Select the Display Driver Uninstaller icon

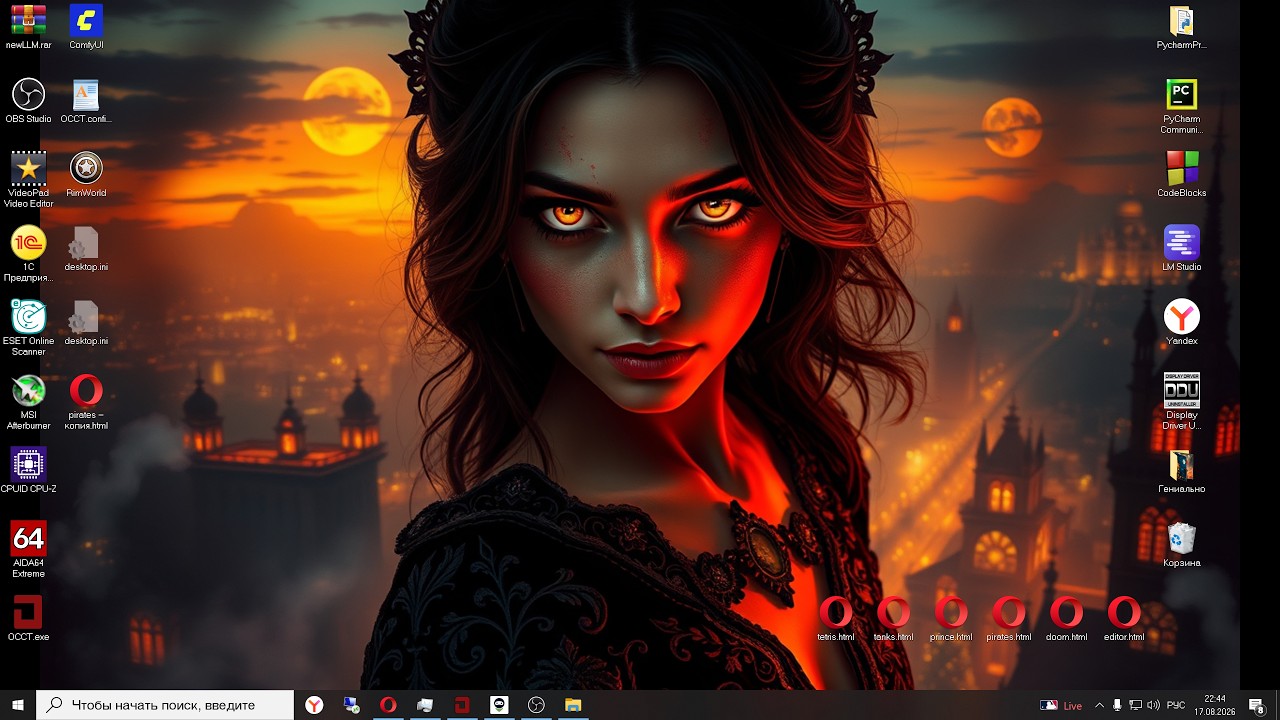(x=1182, y=402)
